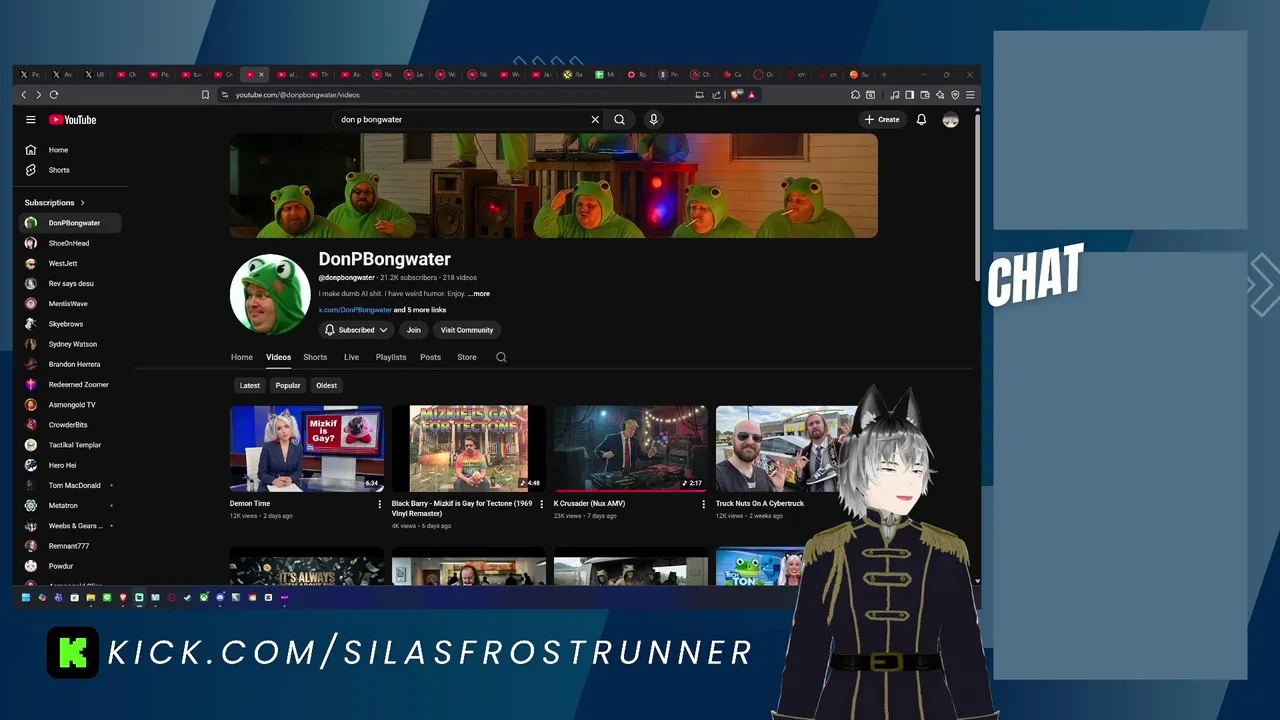Screen dimensions: 1280x720
Task: Click the Demon Time video thumbnail
Action: [x=307, y=448]
